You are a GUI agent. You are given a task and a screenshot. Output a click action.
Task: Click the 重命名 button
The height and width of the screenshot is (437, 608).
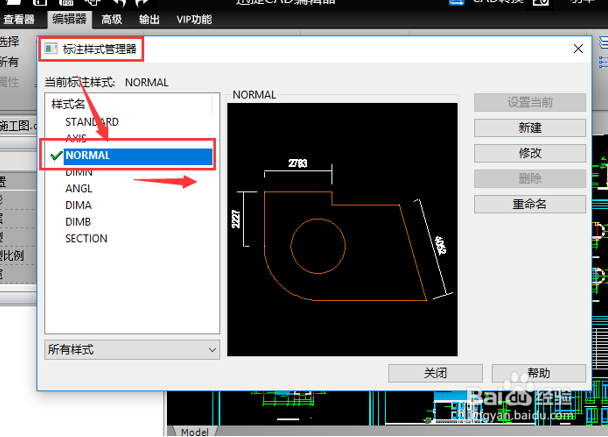pos(530,204)
